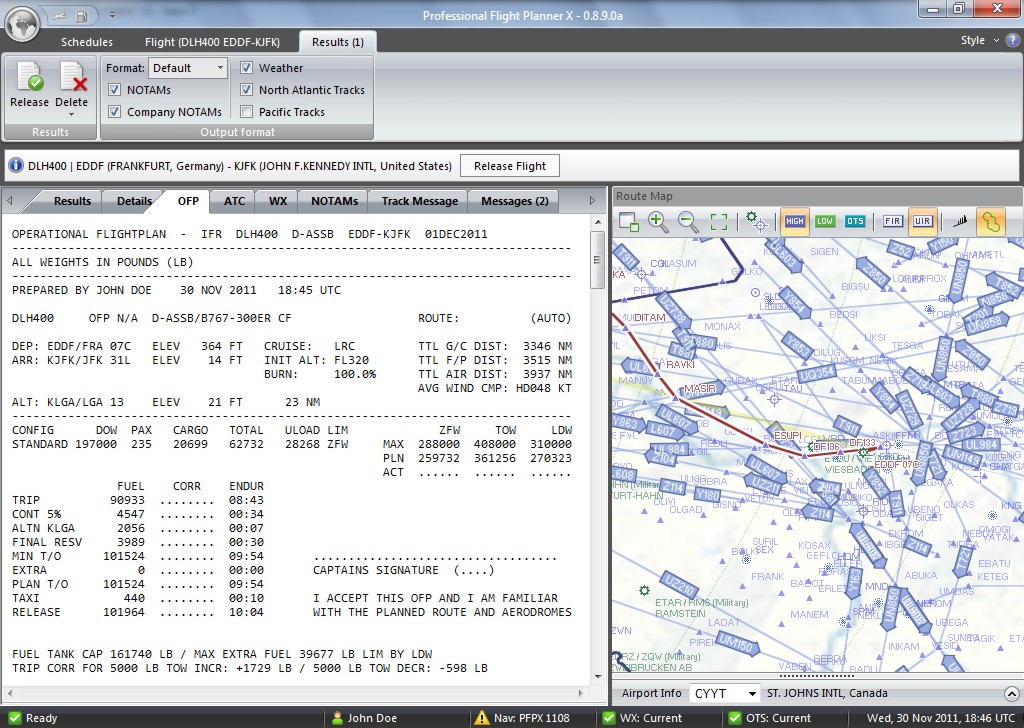Screen dimensions: 1024x728
Task: Open the NOTAMs document tab
Action: click(334, 201)
